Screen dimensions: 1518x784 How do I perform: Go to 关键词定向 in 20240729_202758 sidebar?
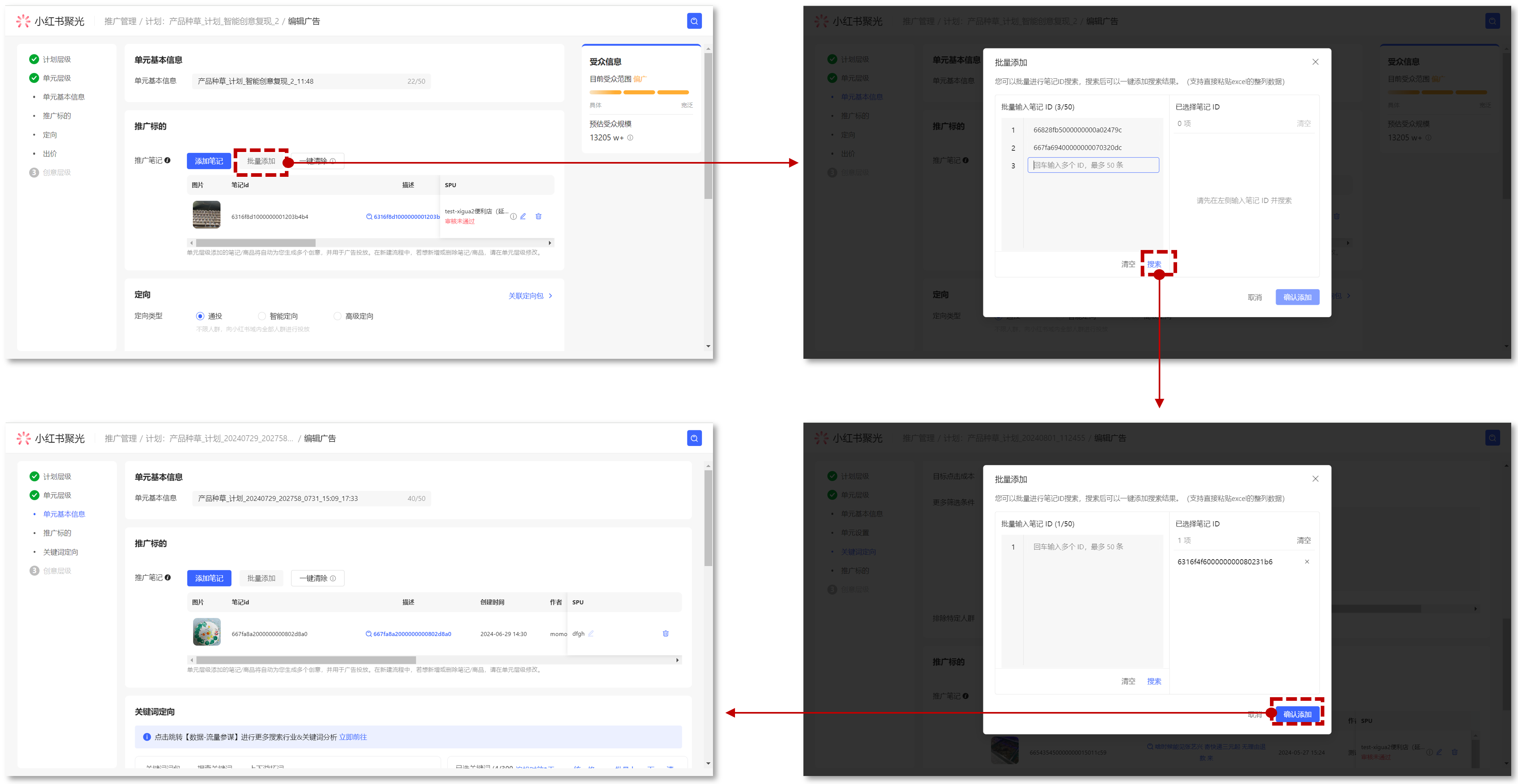60,552
